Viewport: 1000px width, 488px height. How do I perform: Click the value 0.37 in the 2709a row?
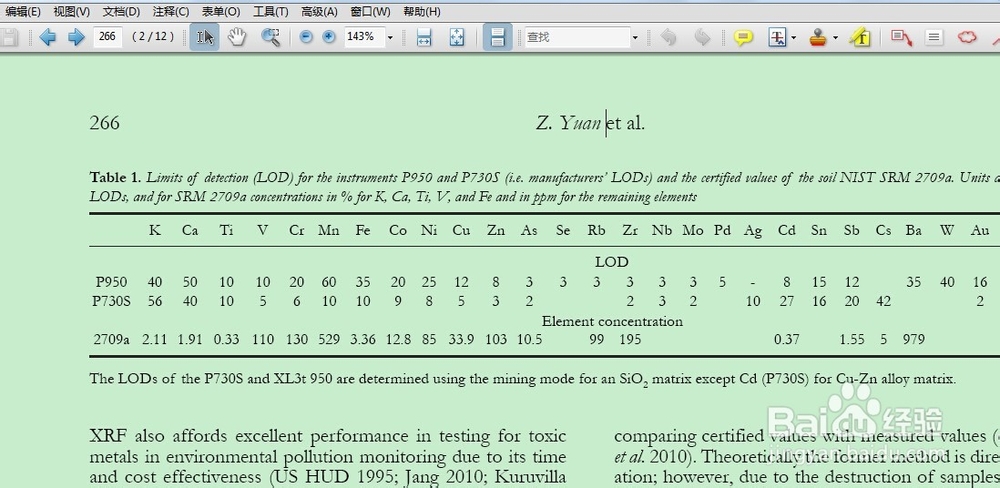coord(786,339)
